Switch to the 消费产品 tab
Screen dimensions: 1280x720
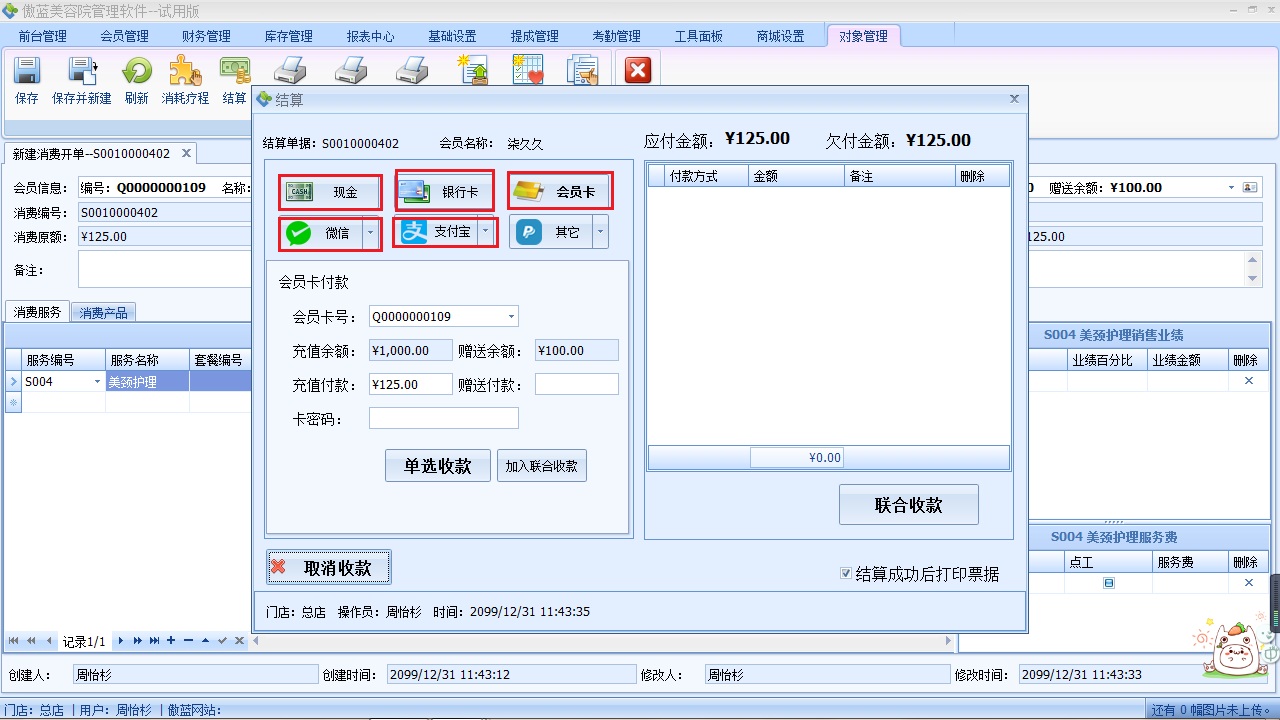pos(103,311)
